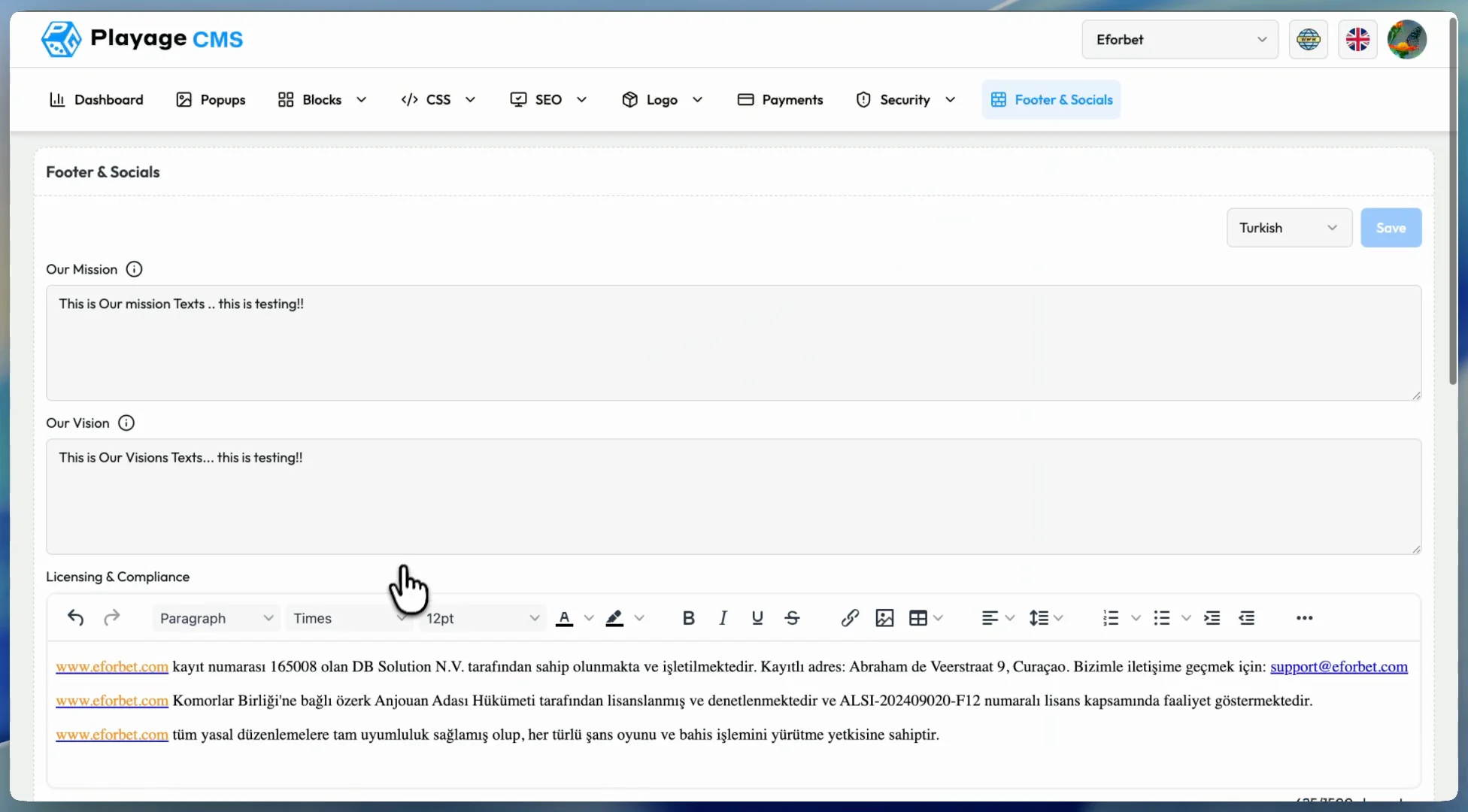Screen dimensions: 1468x812
Task: Go to the Dashboard menu
Action: pos(96,100)
